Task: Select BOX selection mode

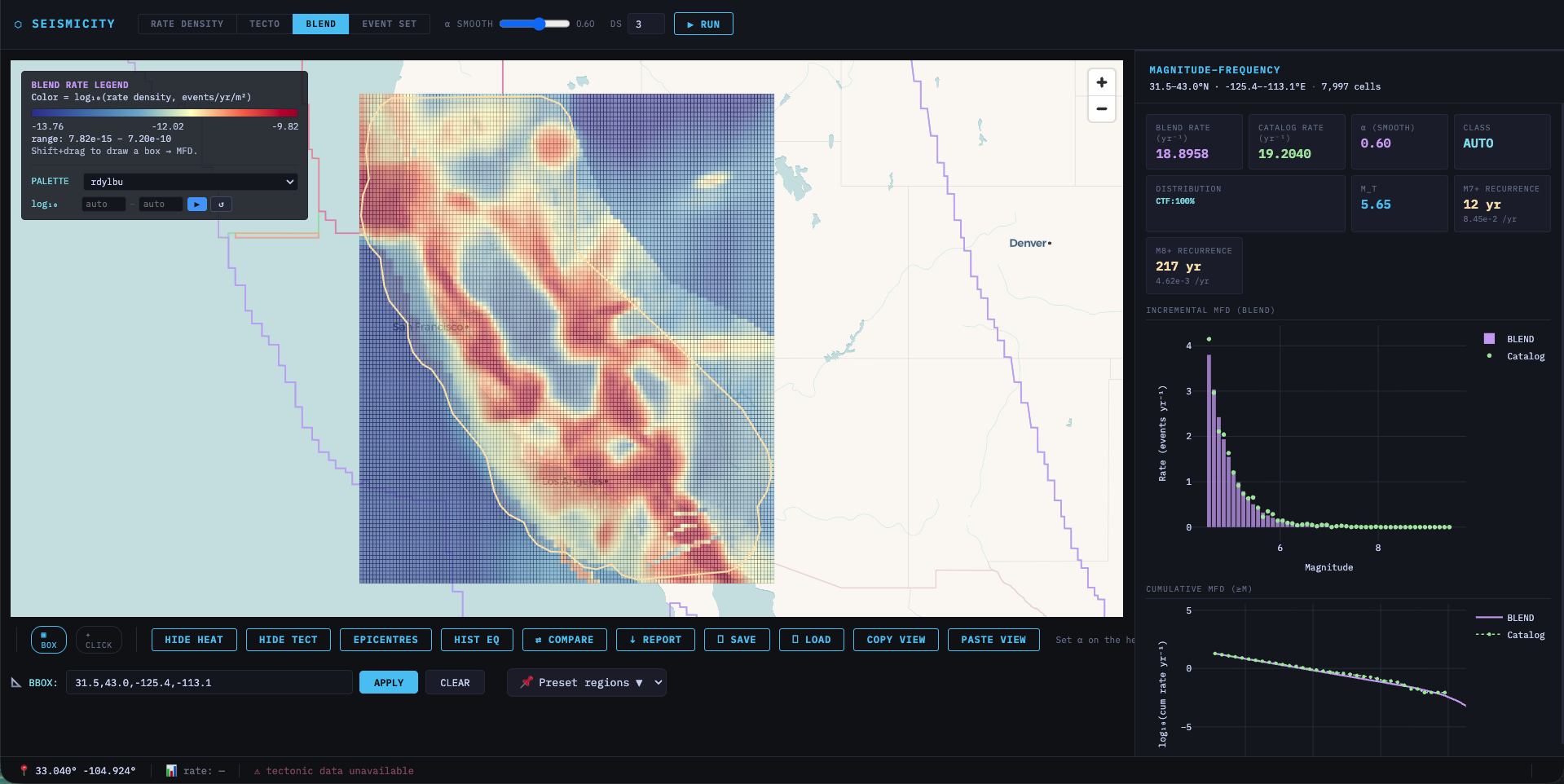Action: (48, 640)
